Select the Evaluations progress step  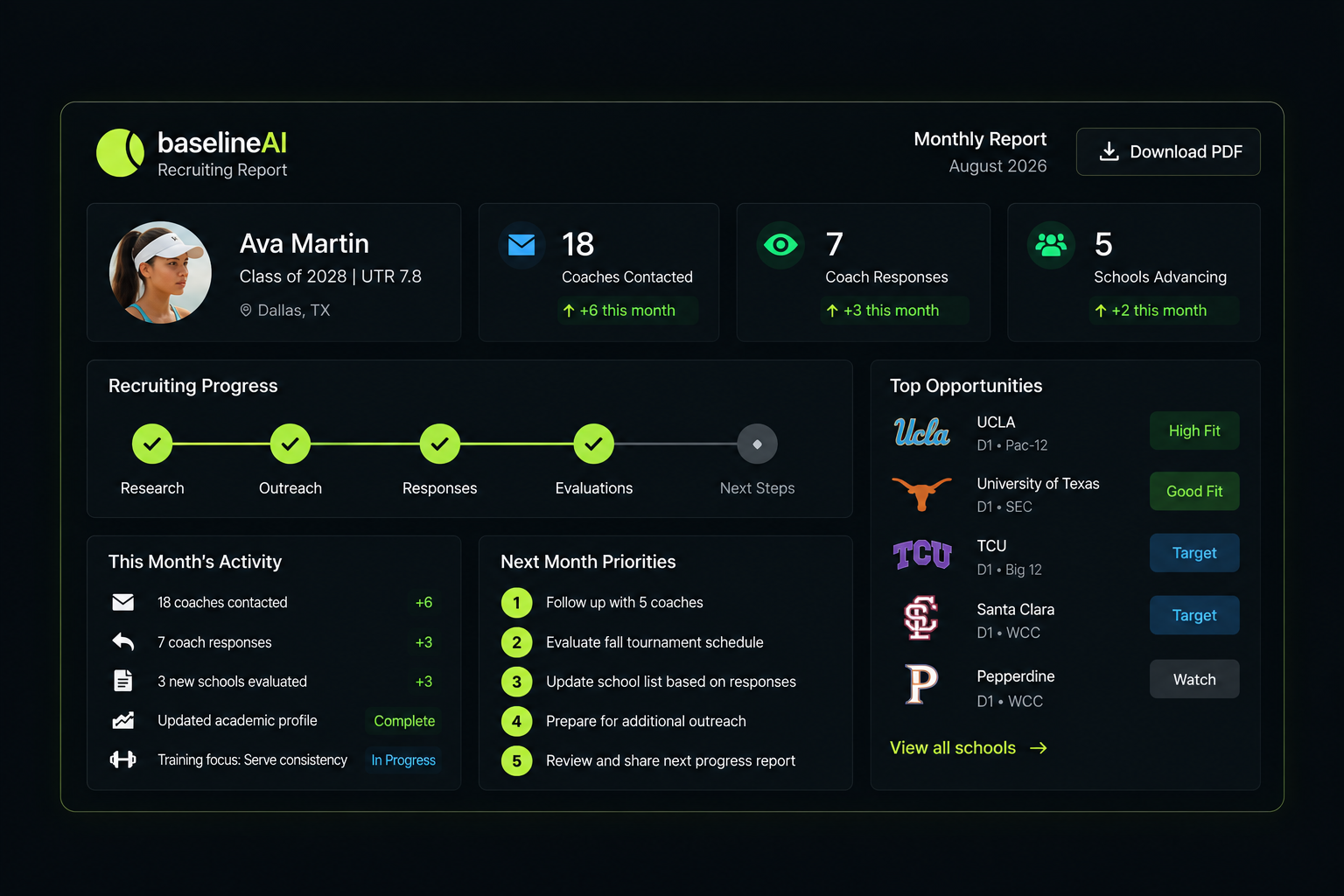coord(594,444)
